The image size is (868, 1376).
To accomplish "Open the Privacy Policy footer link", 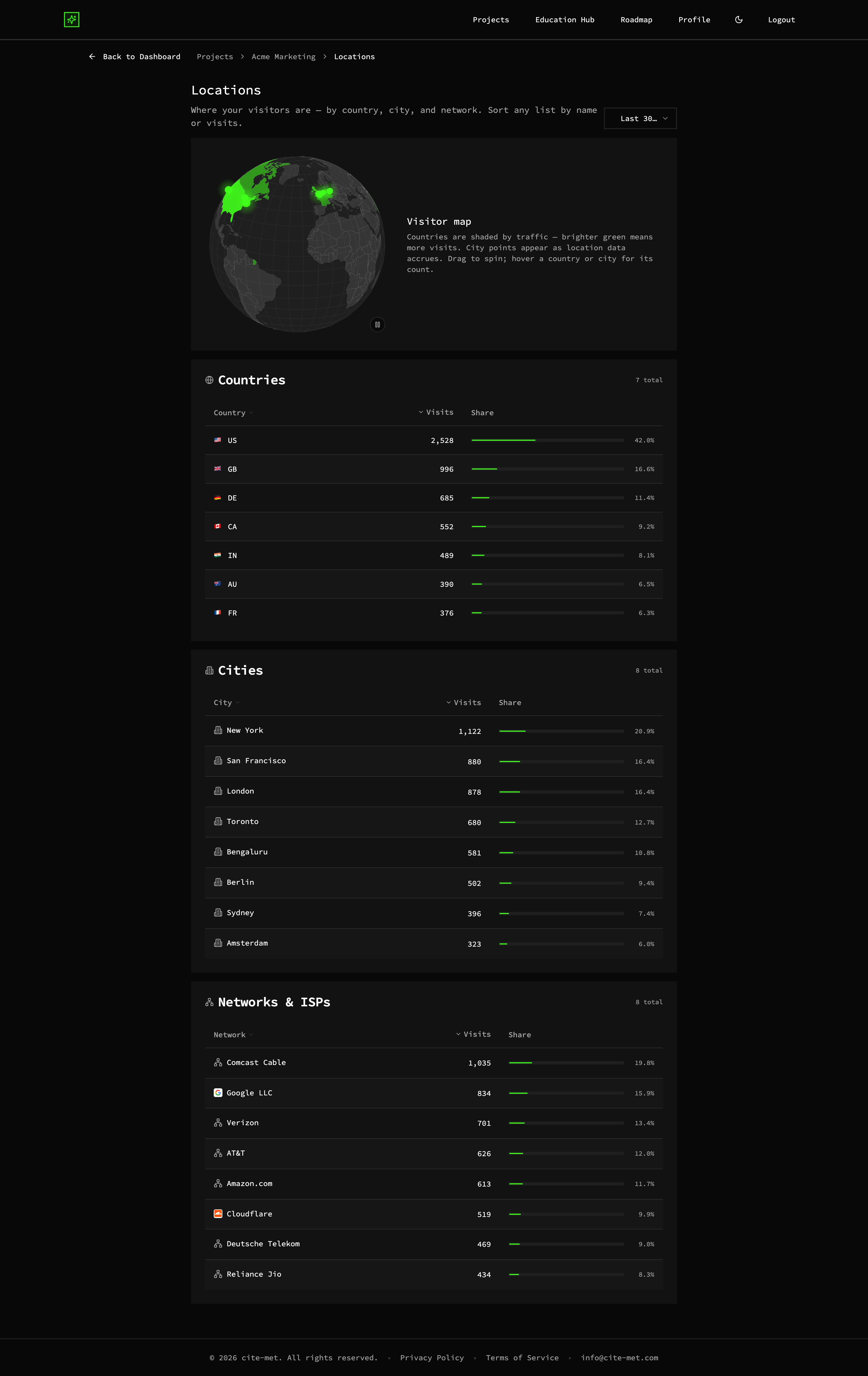I will pyautogui.click(x=432, y=1358).
